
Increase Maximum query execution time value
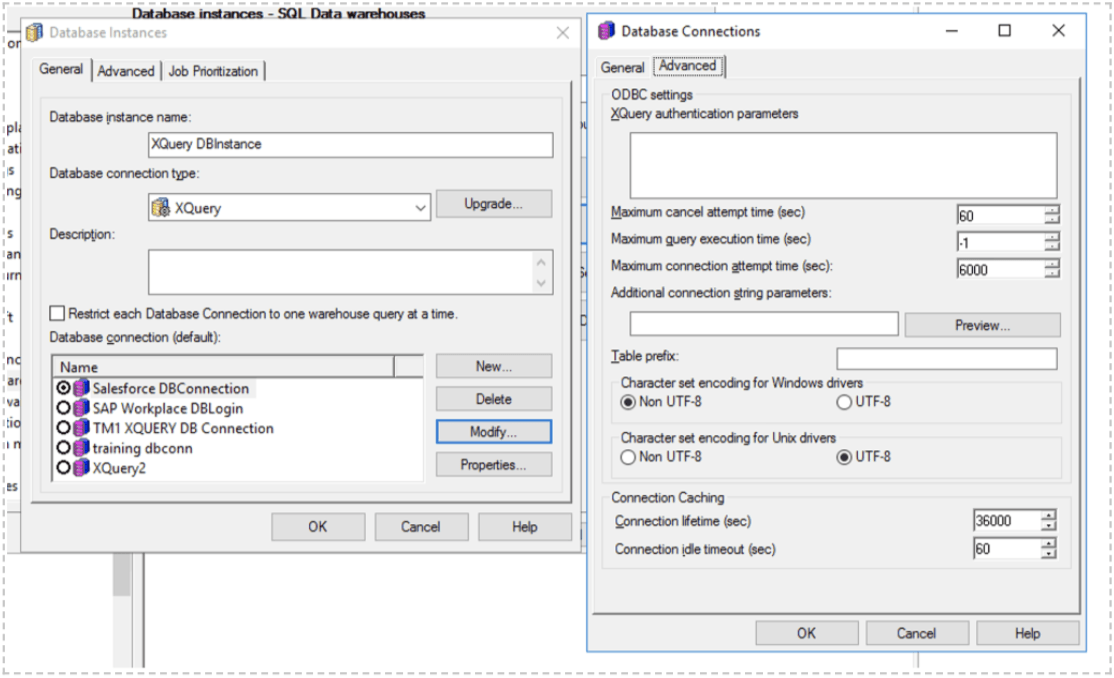1051,237
